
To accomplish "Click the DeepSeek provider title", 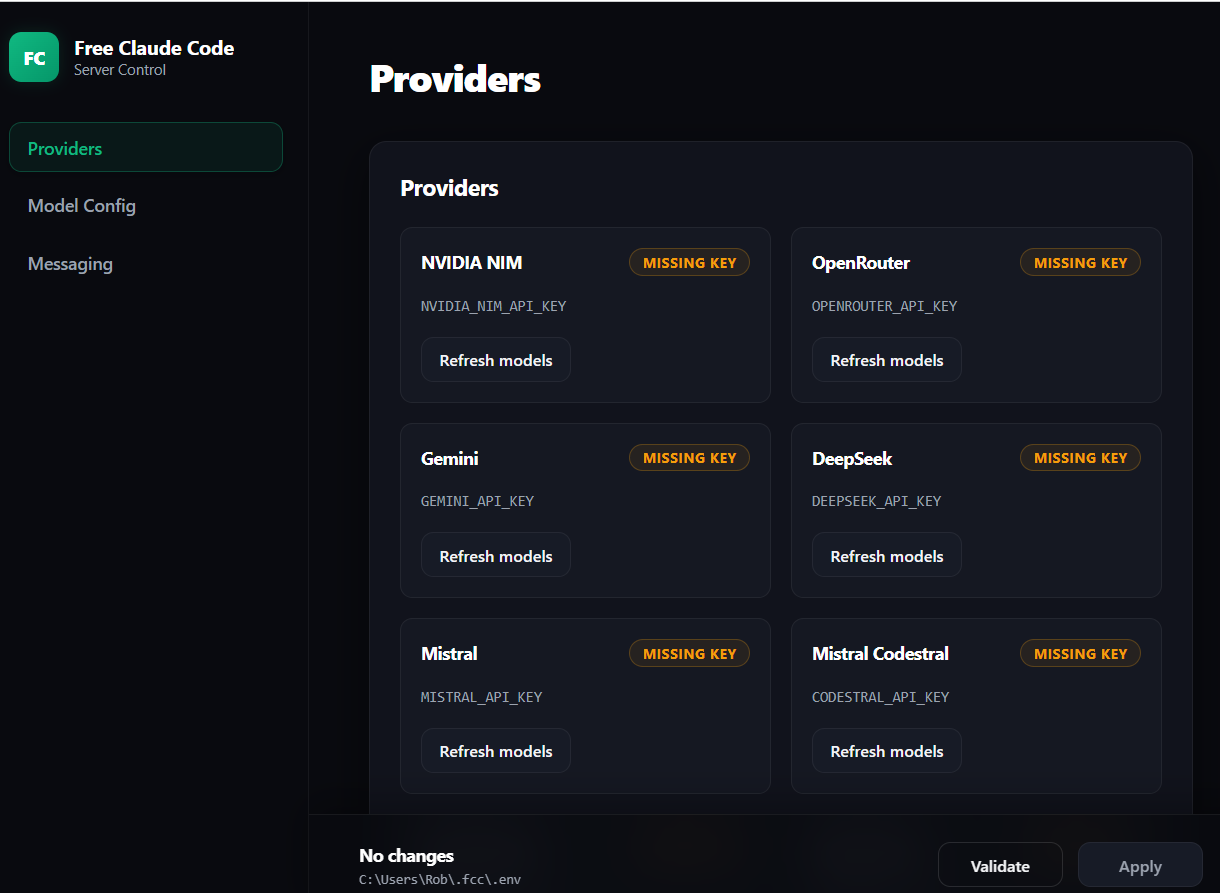I will (x=852, y=458).
